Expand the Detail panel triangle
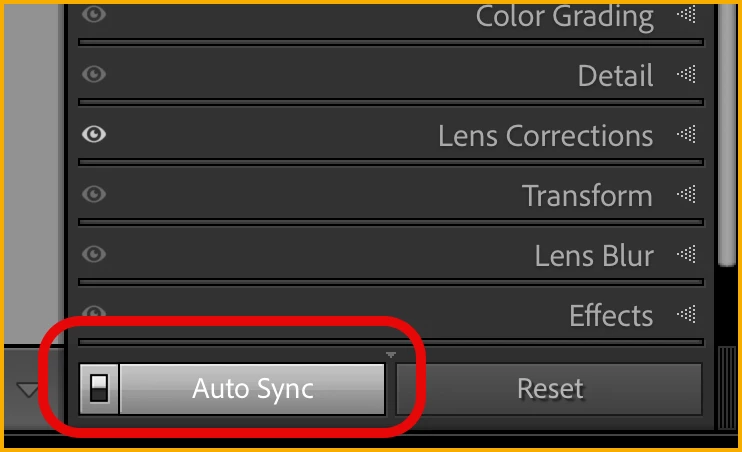This screenshot has height=452, width=742. pyautogui.click(x=687, y=74)
